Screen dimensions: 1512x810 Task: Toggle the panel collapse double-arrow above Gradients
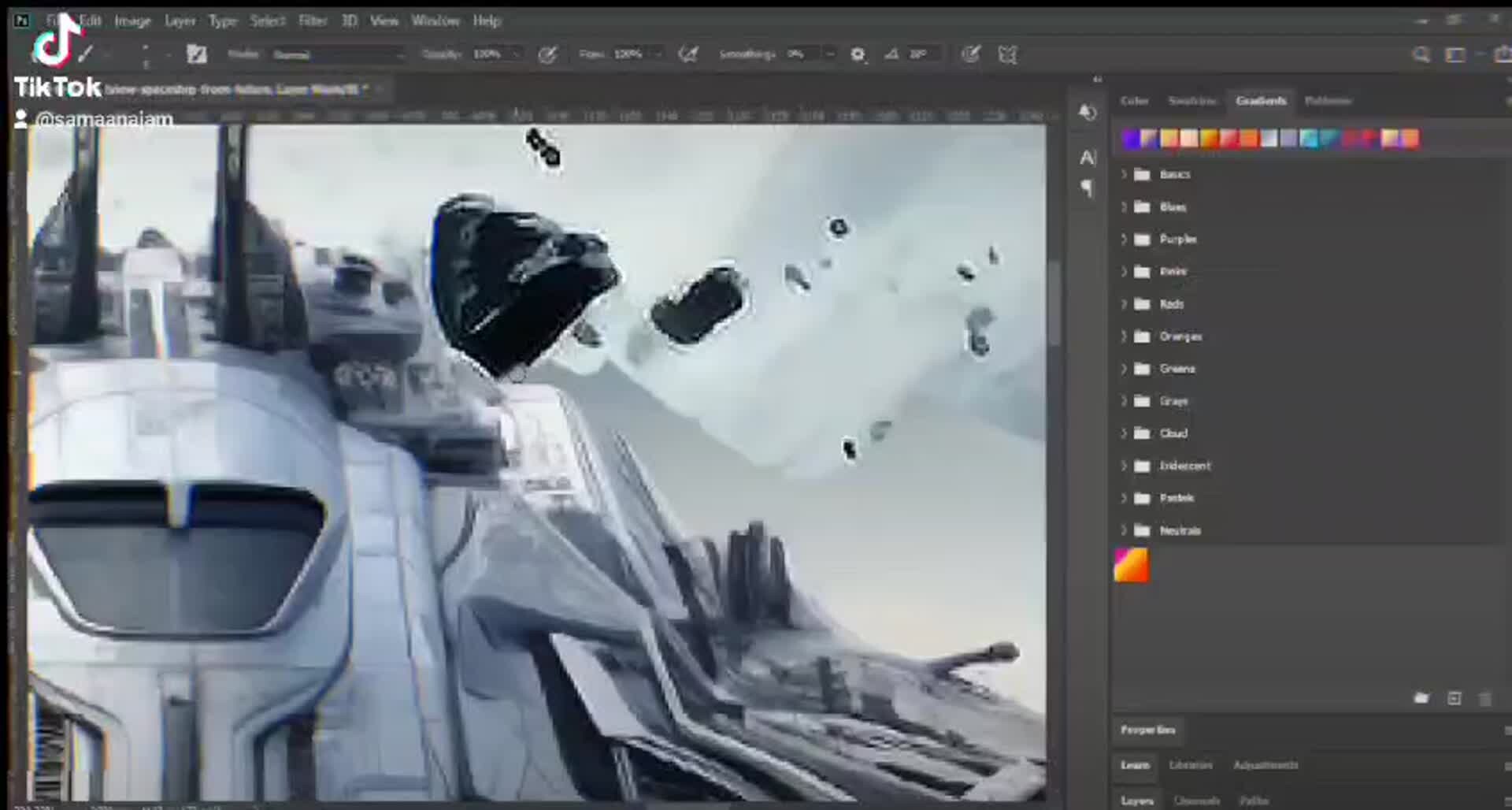tap(1097, 79)
